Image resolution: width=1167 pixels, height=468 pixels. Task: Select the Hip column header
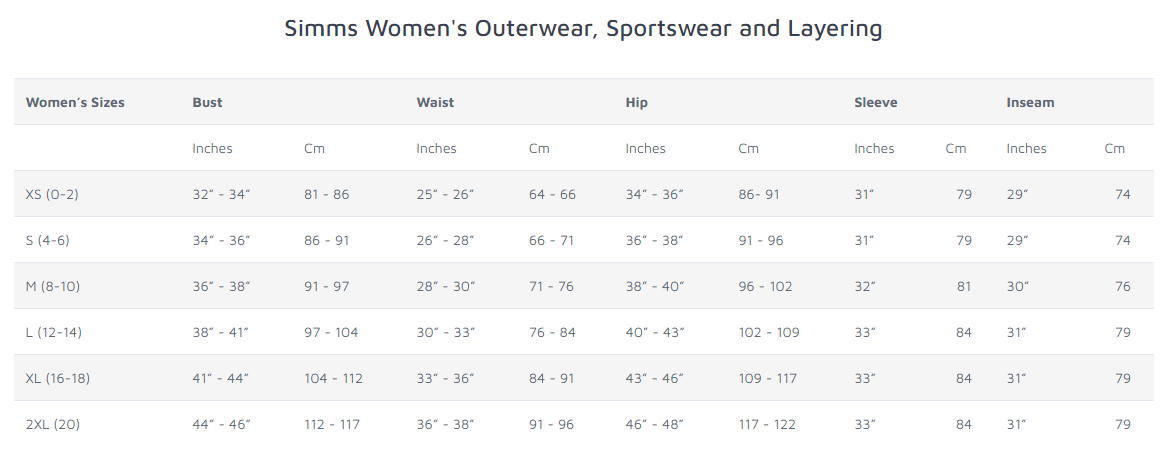(x=636, y=103)
